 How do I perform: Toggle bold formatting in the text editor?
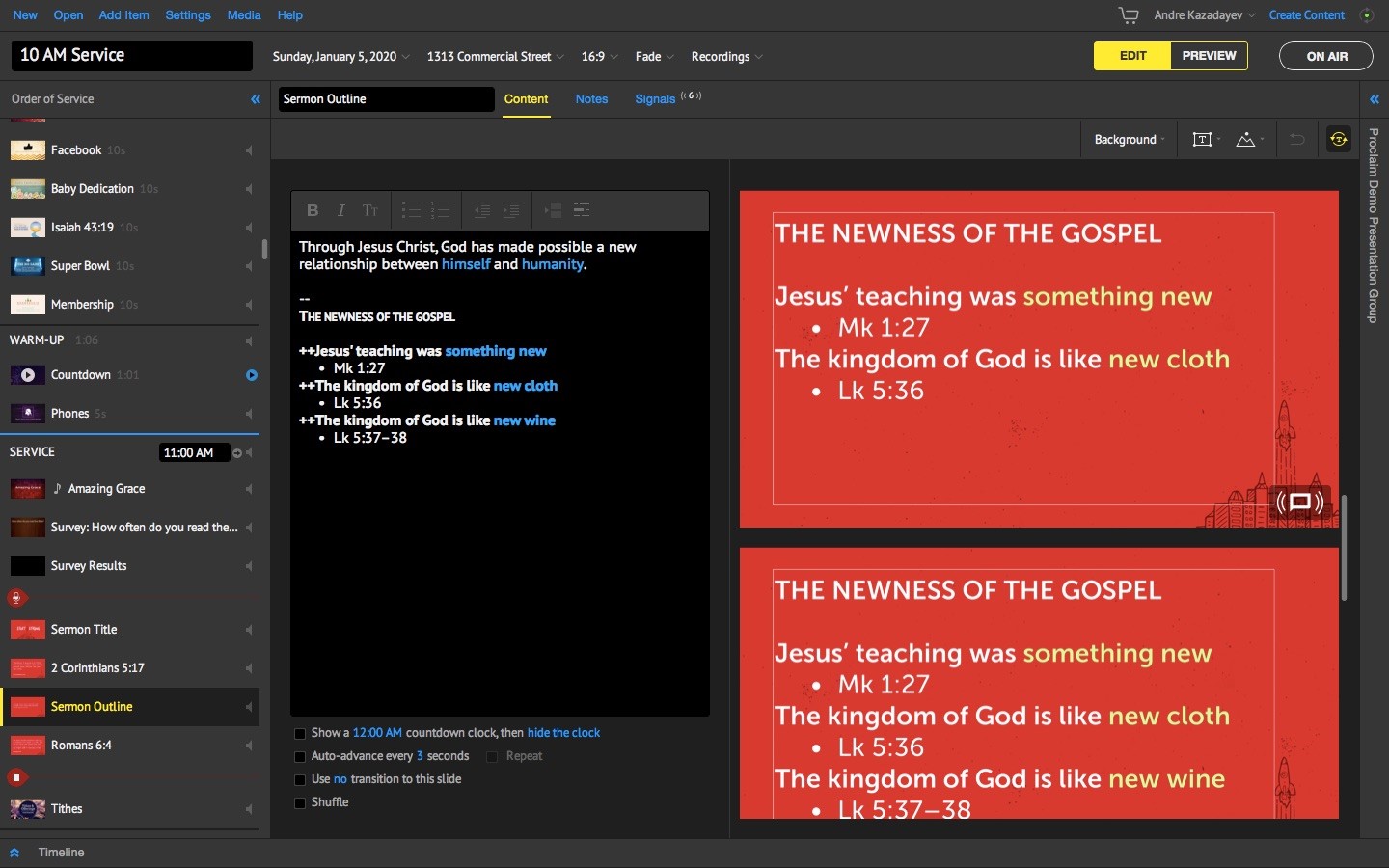pyautogui.click(x=313, y=210)
